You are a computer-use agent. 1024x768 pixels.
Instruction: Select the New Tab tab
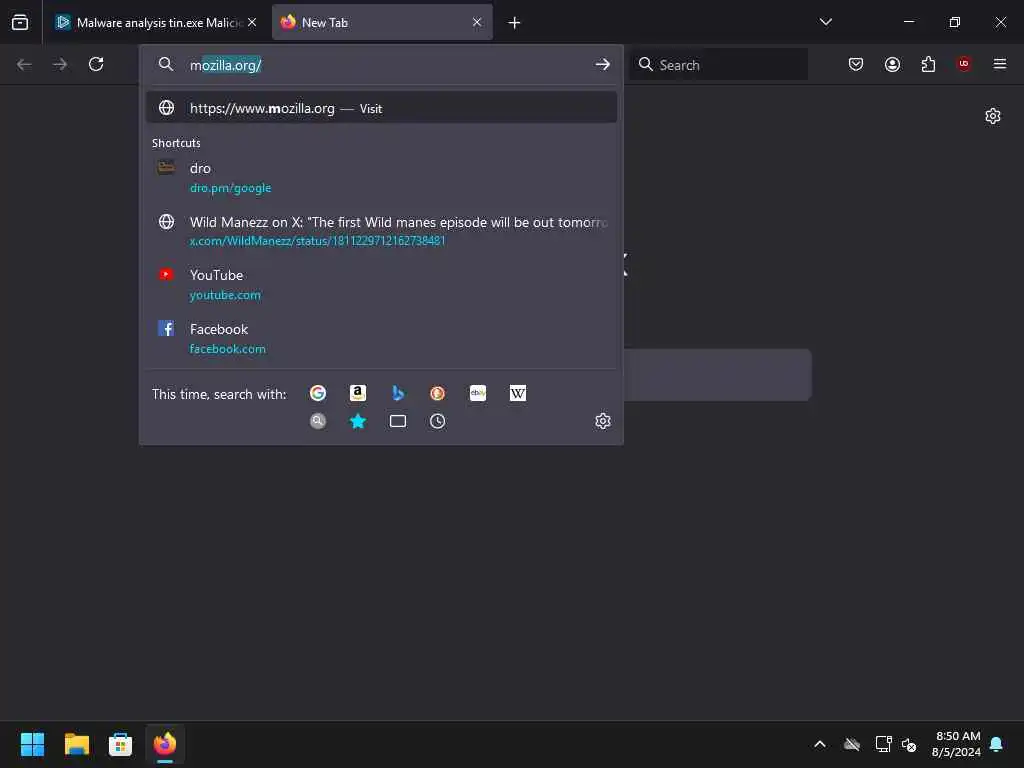pos(382,22)
